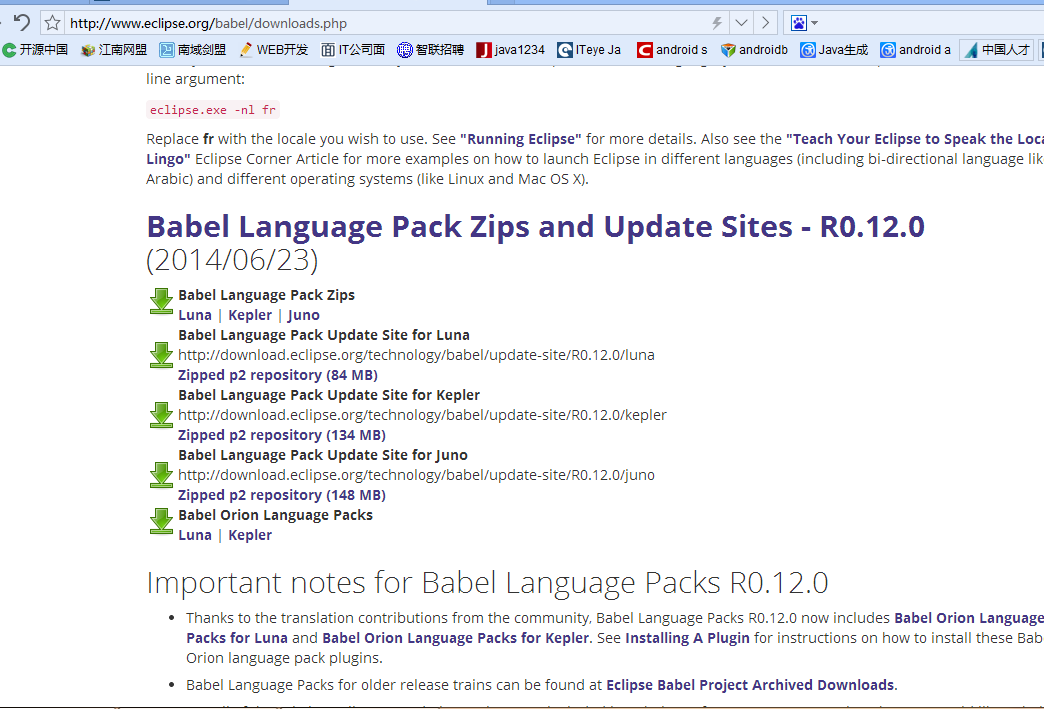Click the Kepler update-site URL text
Screen dimensions: 1044x709
(422, 415)
